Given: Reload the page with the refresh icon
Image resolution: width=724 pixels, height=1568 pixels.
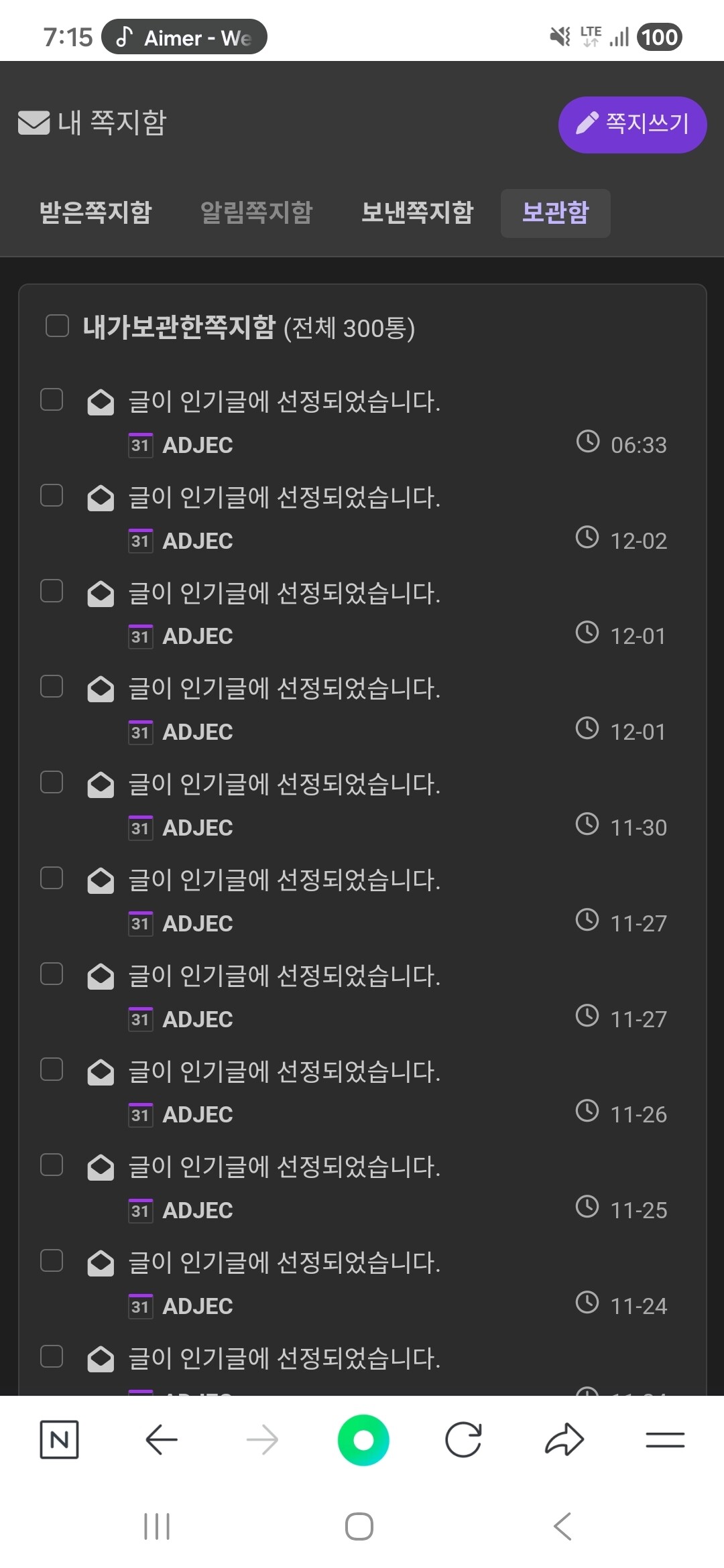Looking at the screenshot, I should coord(463,1439).
